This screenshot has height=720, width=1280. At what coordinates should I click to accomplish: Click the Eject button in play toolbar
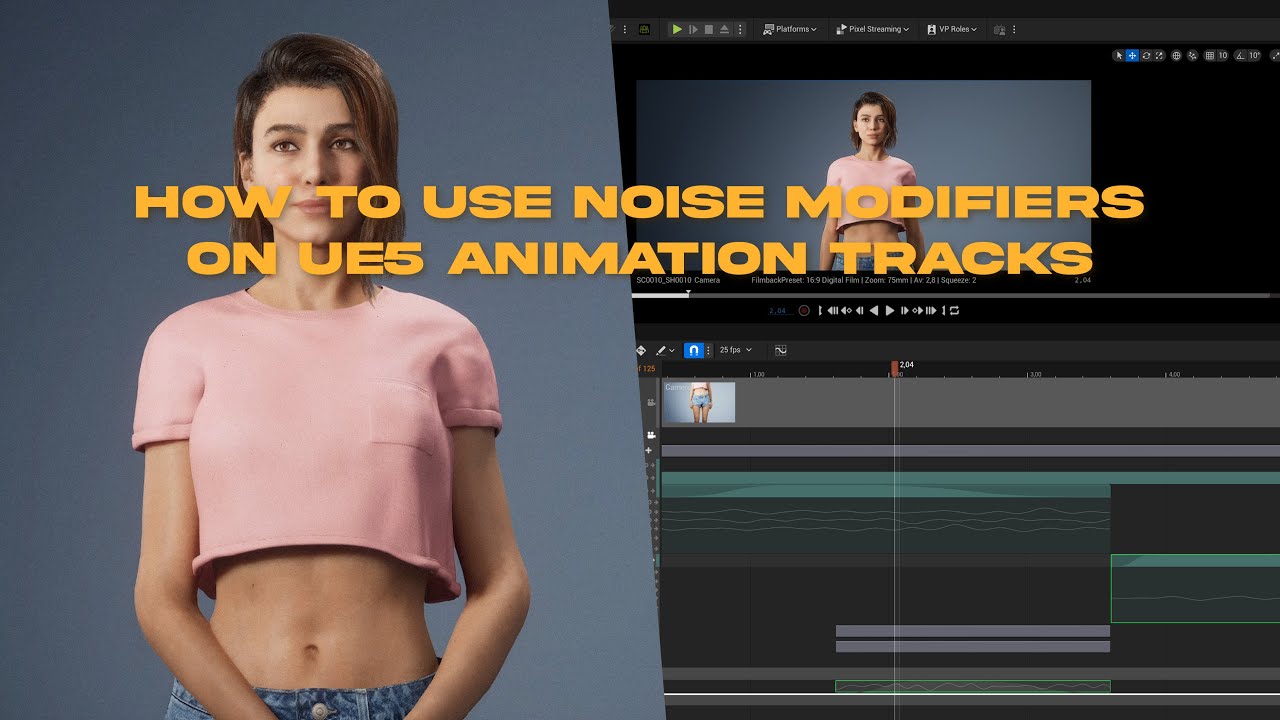(724, 29)
